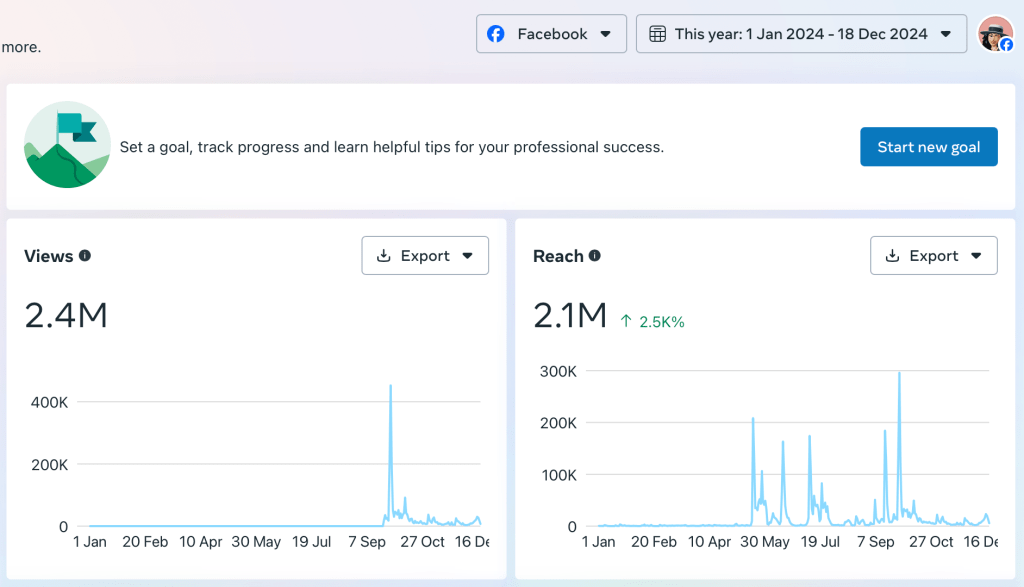Click the green up-arrow trend icon beside 2.5K%
Screen dimensions: 1024x587
626,321
